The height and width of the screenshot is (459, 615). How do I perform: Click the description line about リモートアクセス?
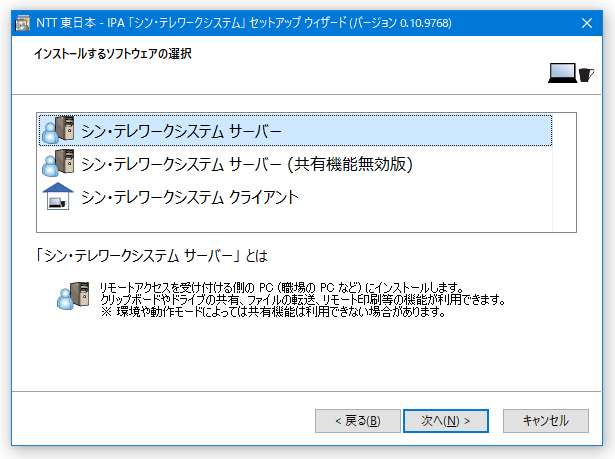282,288
